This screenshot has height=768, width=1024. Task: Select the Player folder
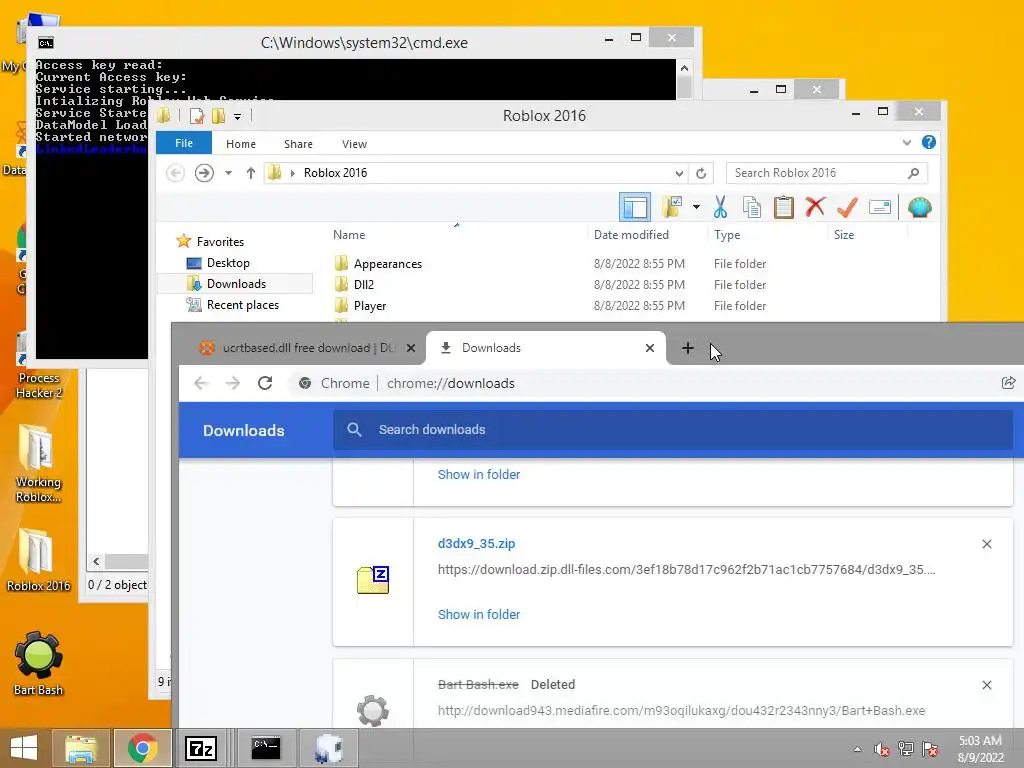coord(370,306)
